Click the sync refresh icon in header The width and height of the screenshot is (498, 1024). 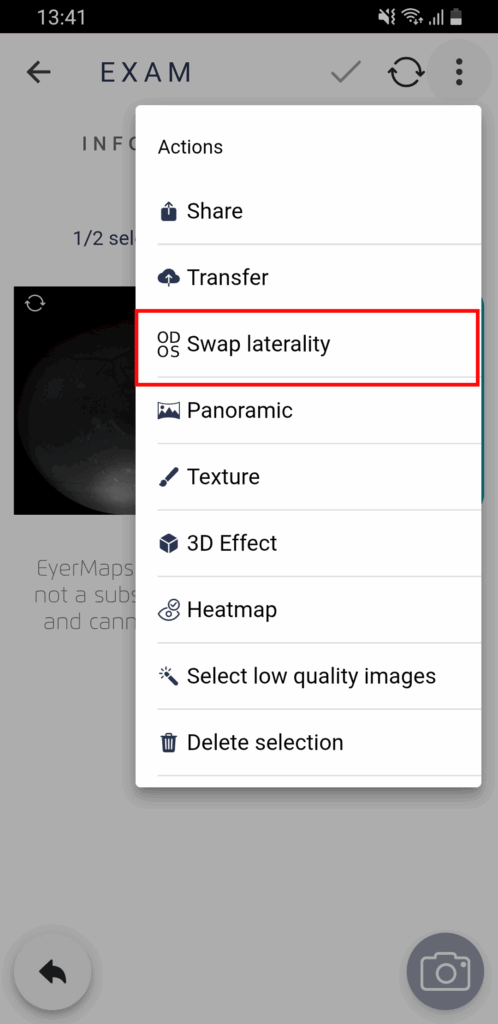(x=407, y=72)
